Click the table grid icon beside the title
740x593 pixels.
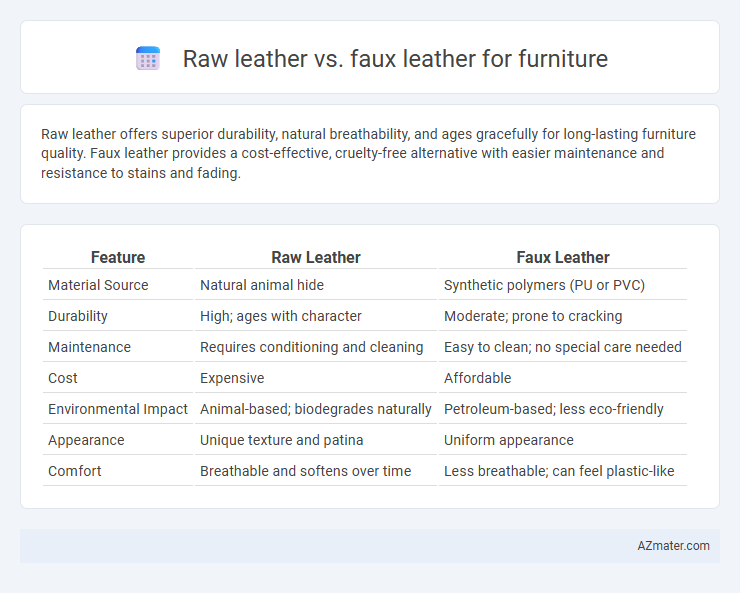[148, 58]
